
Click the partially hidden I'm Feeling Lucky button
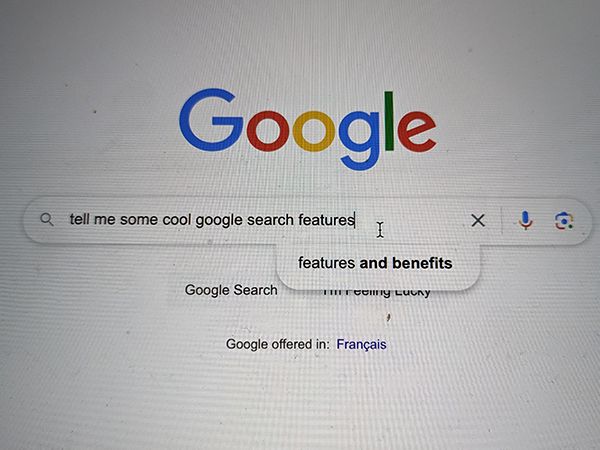377,293
